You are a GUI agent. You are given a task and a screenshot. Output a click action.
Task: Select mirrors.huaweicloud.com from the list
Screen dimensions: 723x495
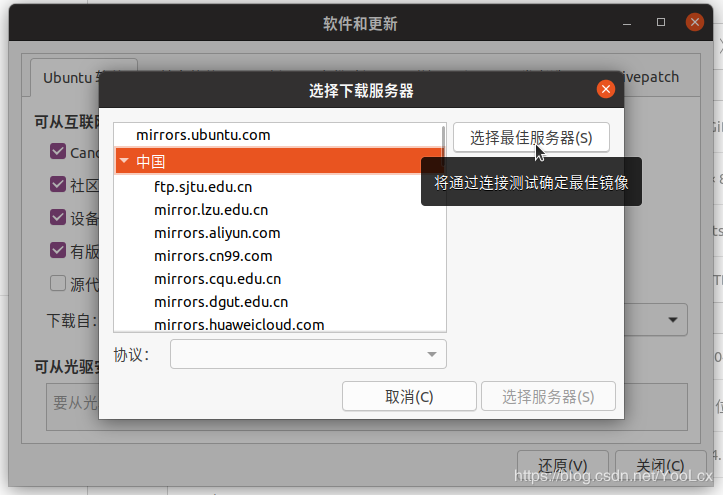239,324
